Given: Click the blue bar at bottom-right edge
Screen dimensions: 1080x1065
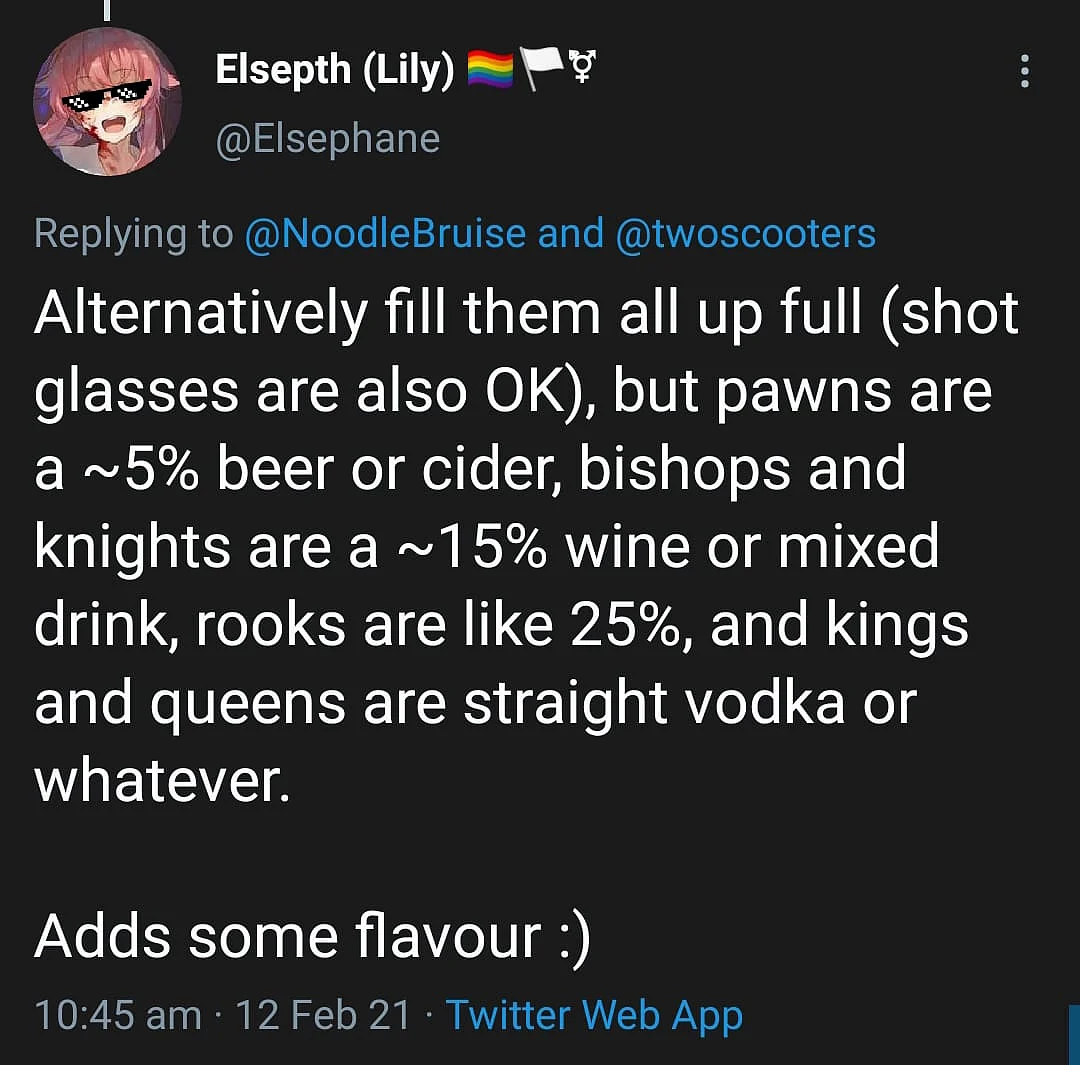Looking at the screenshot, I should tap(1074, 1035).
